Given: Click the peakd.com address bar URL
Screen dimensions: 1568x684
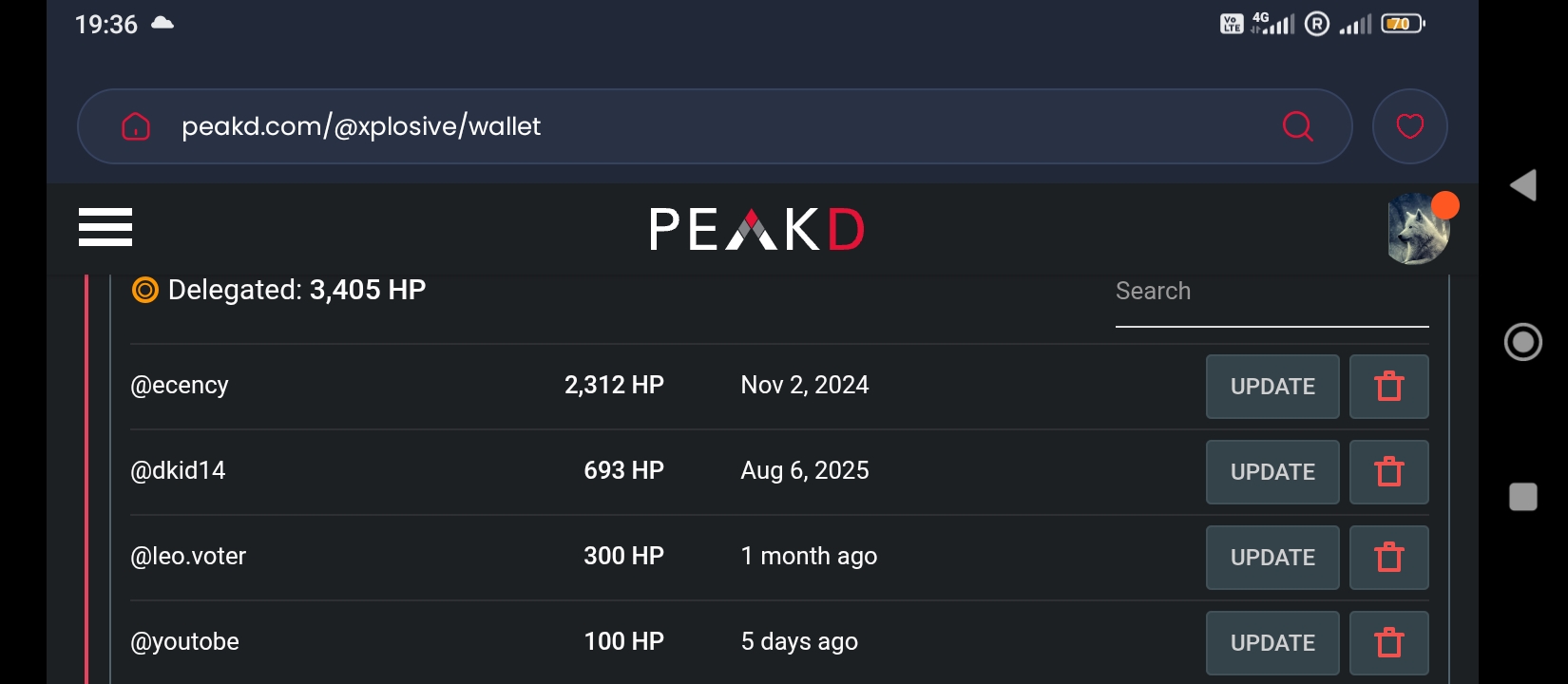Looking at the screenshot, I should [361, 126].
